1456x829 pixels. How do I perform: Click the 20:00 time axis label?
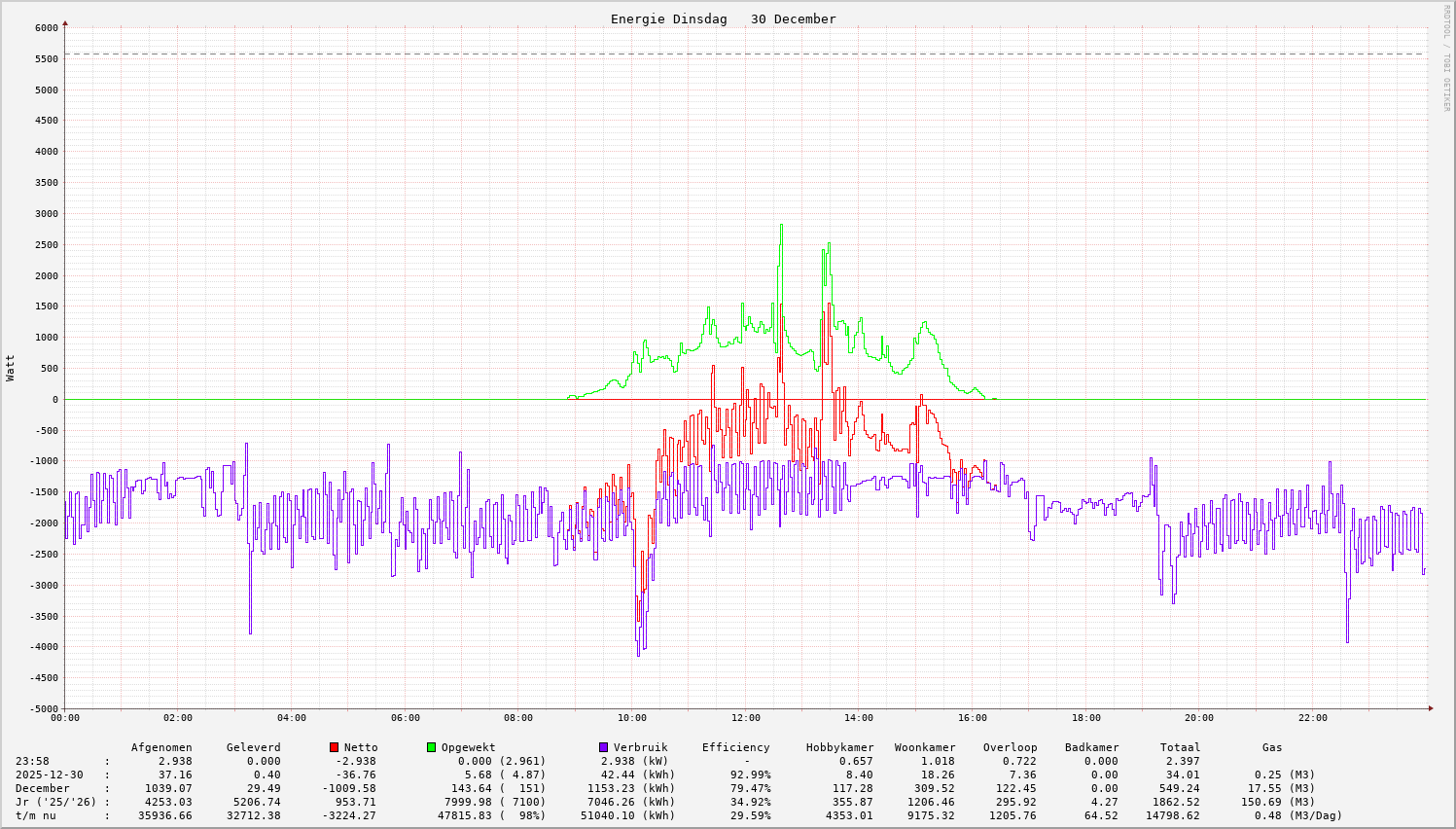(1199, 718)
